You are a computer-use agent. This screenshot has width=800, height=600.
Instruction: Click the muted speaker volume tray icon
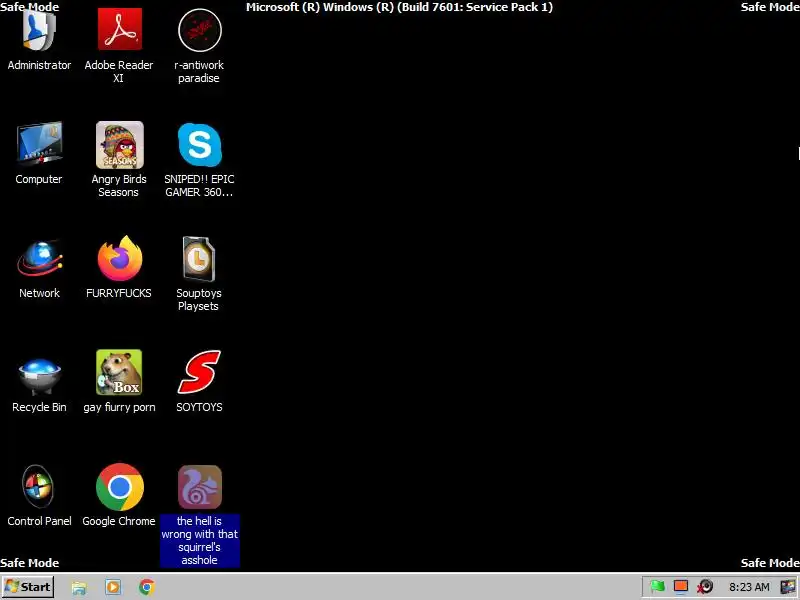click(x=706, y=587)
